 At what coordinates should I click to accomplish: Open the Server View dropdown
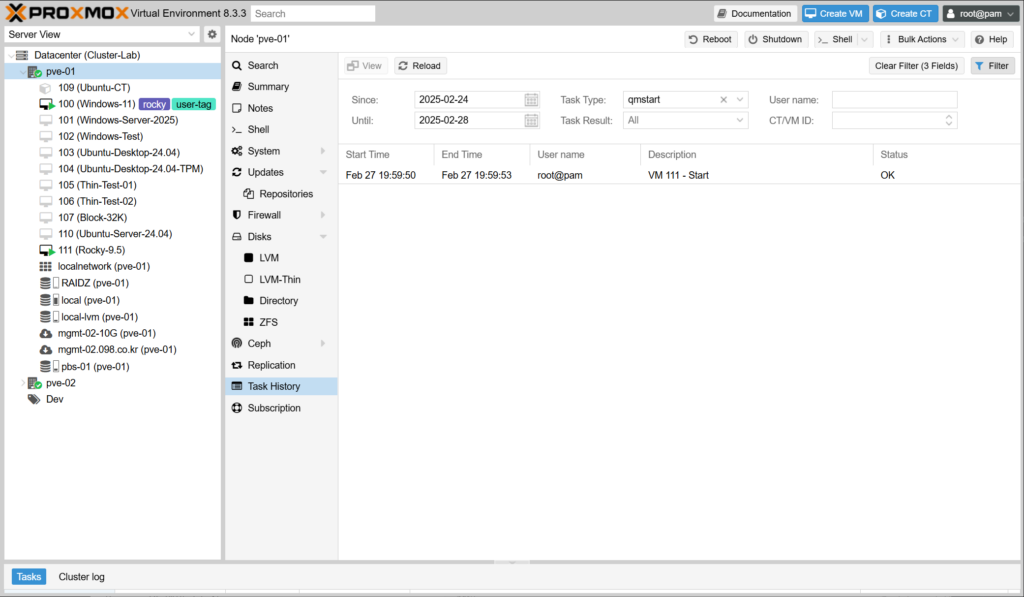[x=192, y=34]
